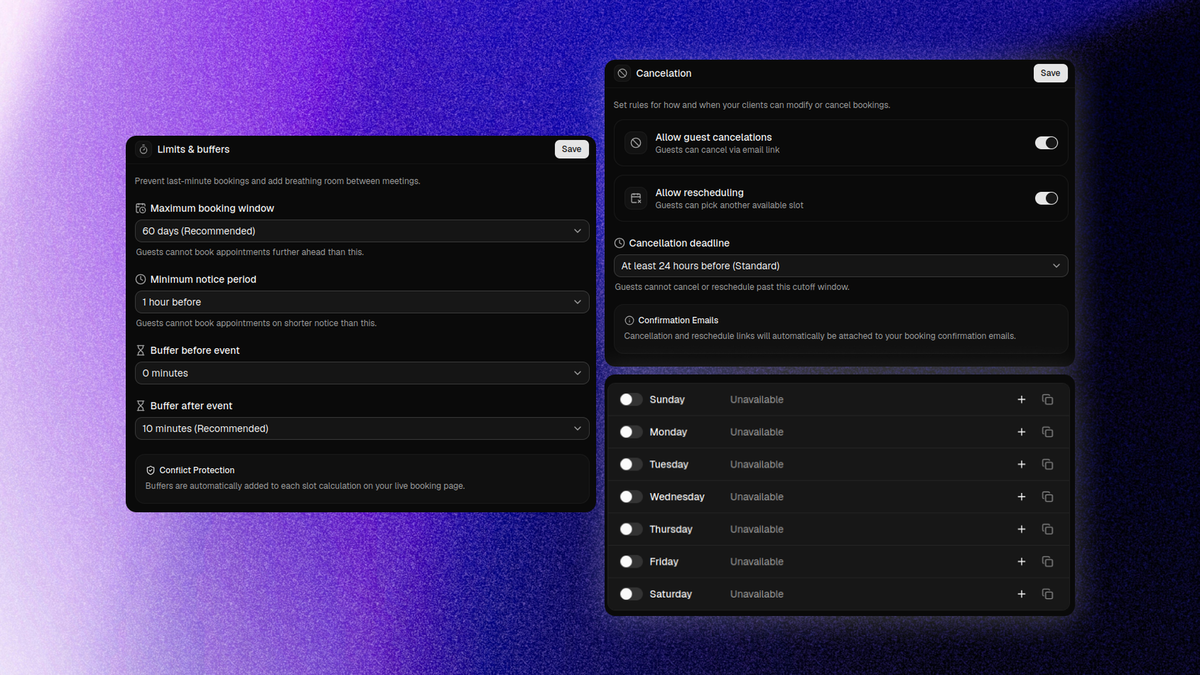This screenshot has width=1200, height=675.
Task: Select the Buffer before event field
Action: pyautogui.click(x=362, y=373)
